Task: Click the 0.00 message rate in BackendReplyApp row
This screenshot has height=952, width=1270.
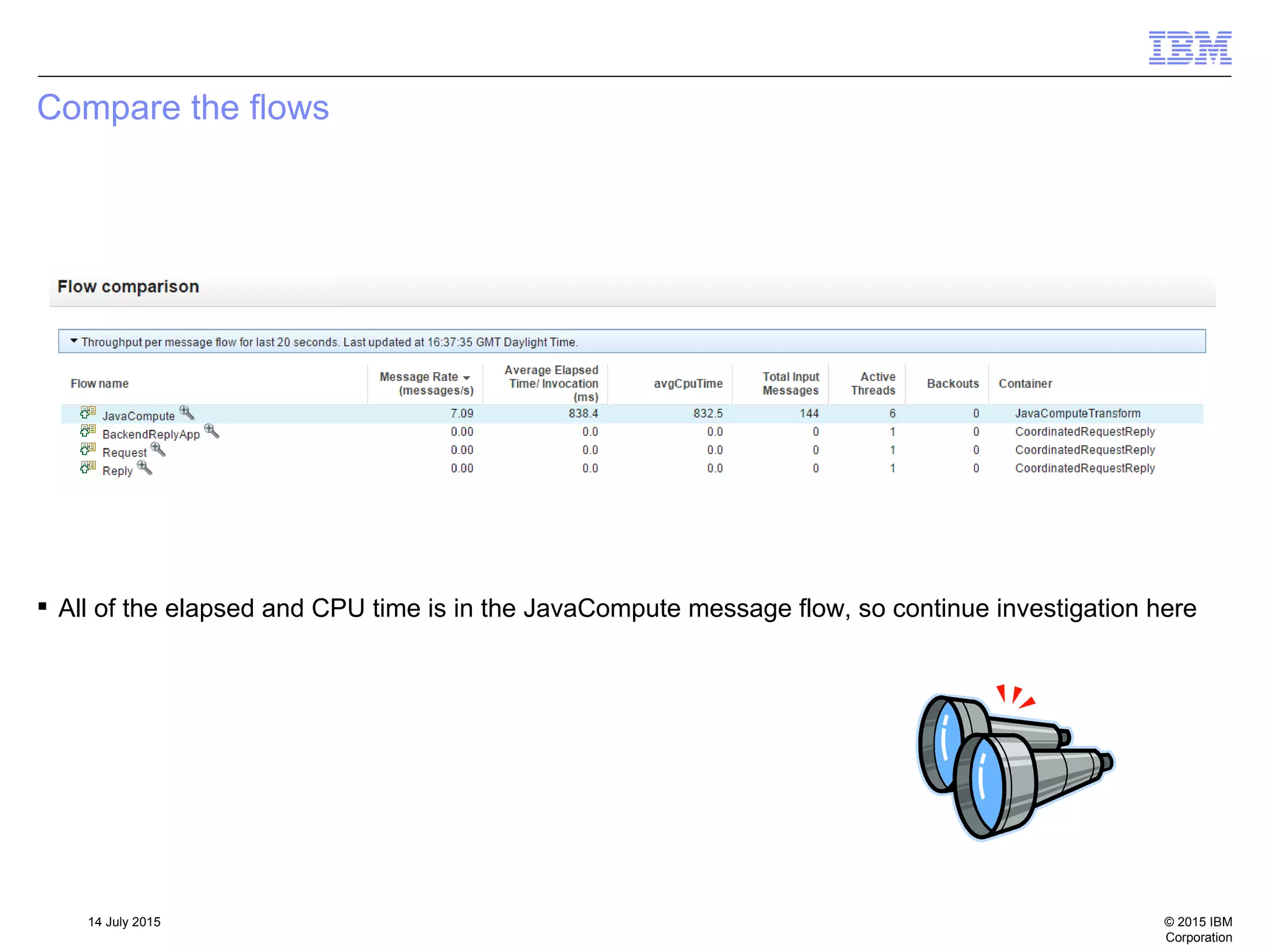Action: pos(462,432)
